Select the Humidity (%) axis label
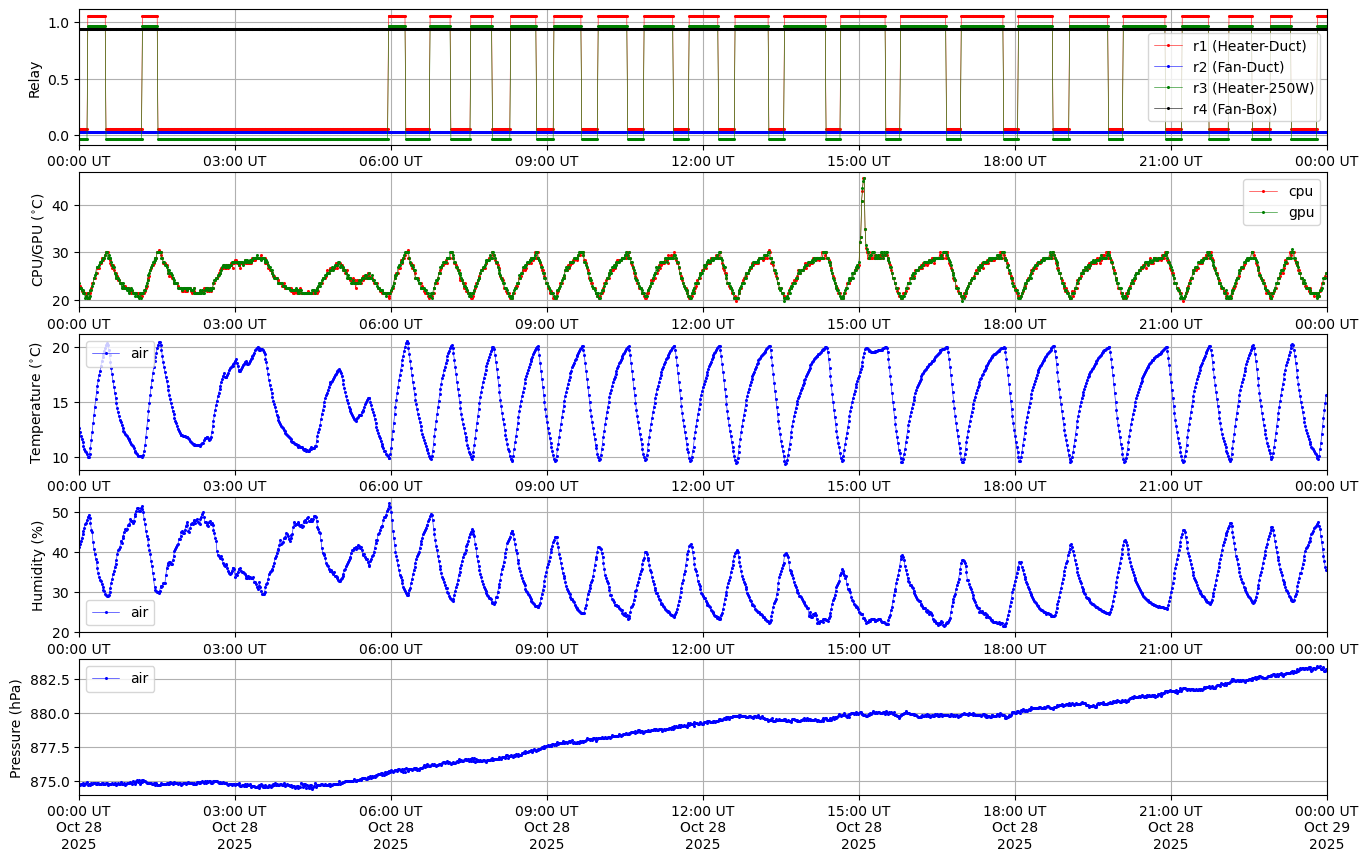Image resolution: width=1368 pixels, height=861 pixels. (x=38, y=565)
